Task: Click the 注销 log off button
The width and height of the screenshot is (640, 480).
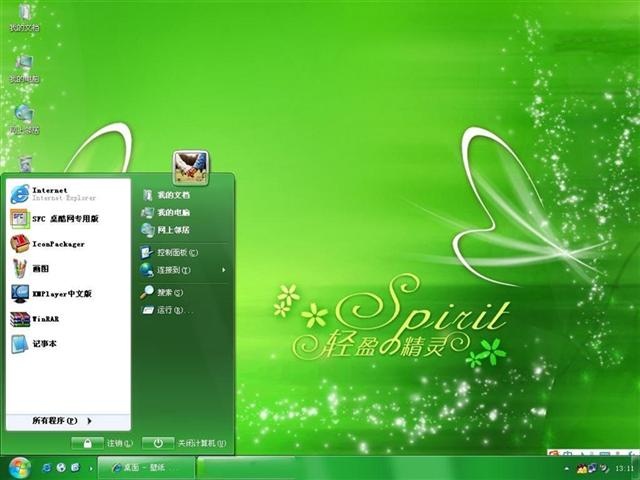Action: pyautogui.click(x=102, y=443)
